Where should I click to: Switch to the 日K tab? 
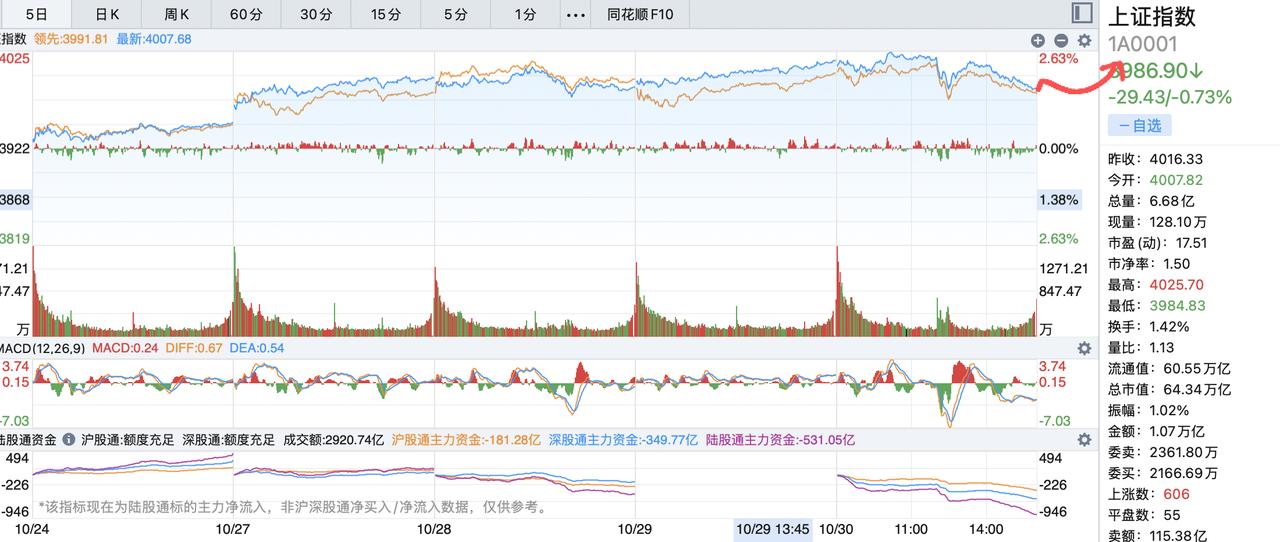[107, 14]
